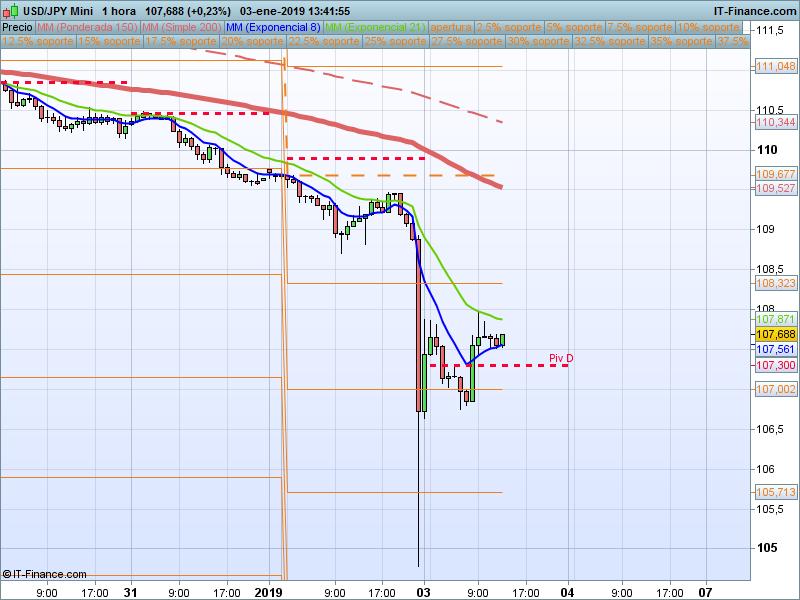Click the yellow 107,688 current price tag
Image resolution: width=800 pixels, height=600 pixels.
[776, 334]
